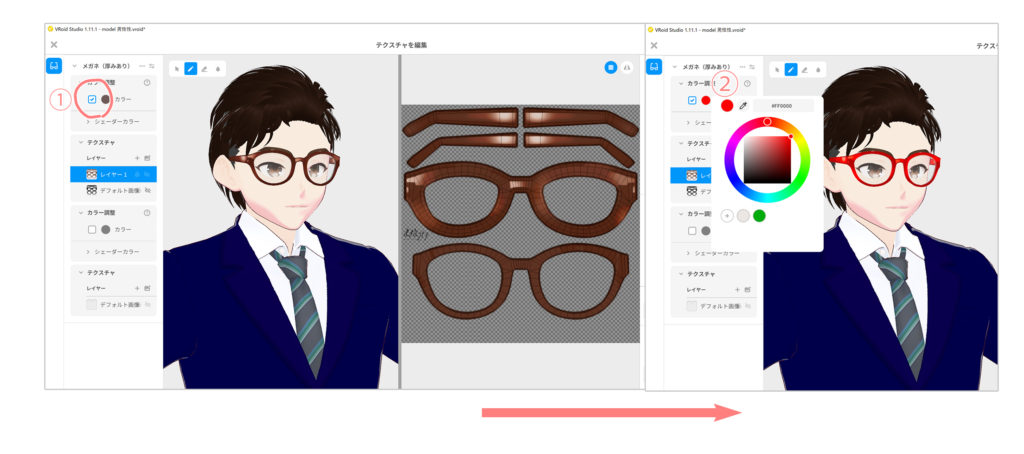
Task: Toggle the mirror symmetry icon above texture view
Action: [627, 67]
